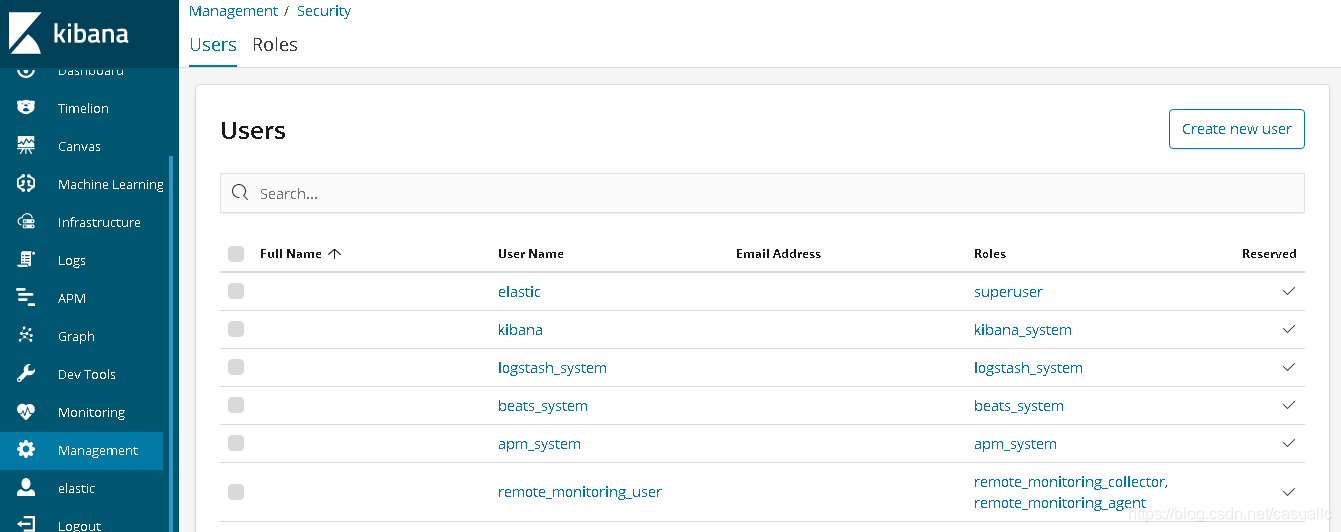Viewport: 1341px width, 532px height.
Task: Open apm_system user name link
Action: (539, 444)
